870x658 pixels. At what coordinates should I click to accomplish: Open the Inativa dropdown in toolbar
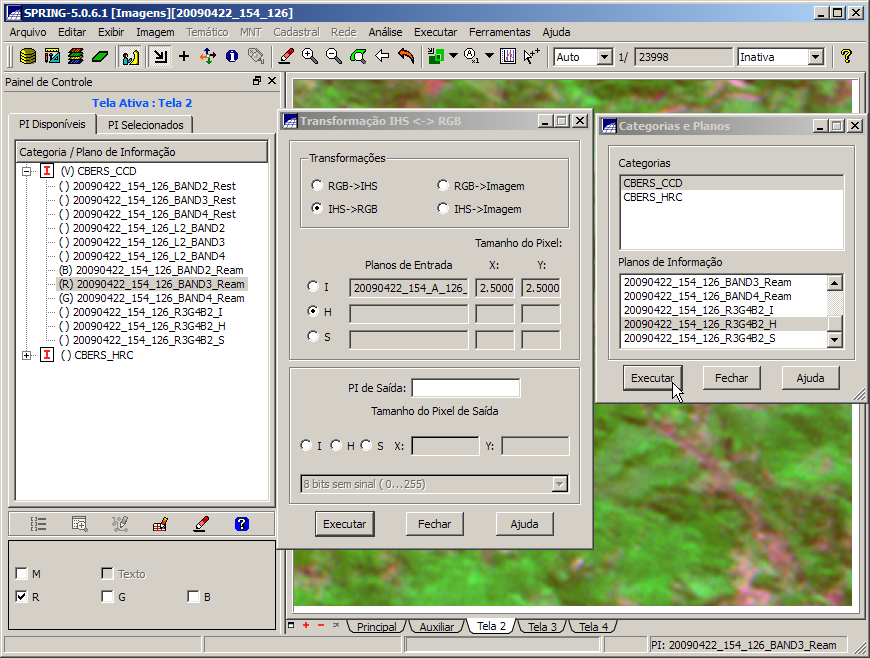pos(815,57)
